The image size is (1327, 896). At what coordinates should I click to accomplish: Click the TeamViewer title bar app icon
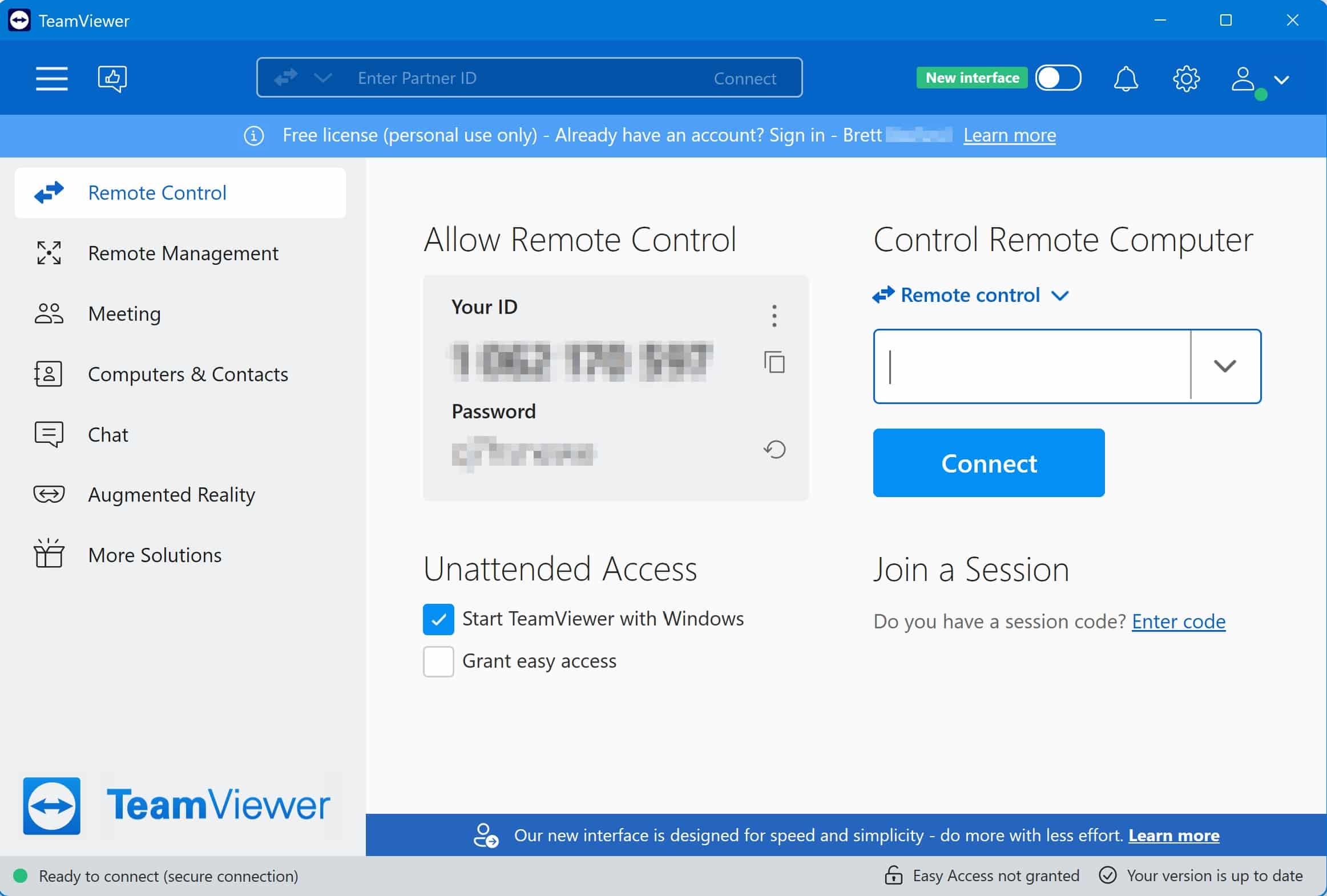[19, 21]
